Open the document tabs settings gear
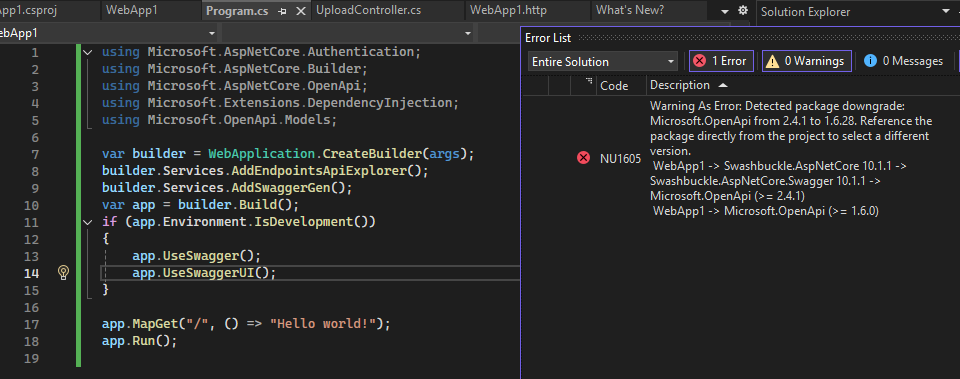 (743, 11)
